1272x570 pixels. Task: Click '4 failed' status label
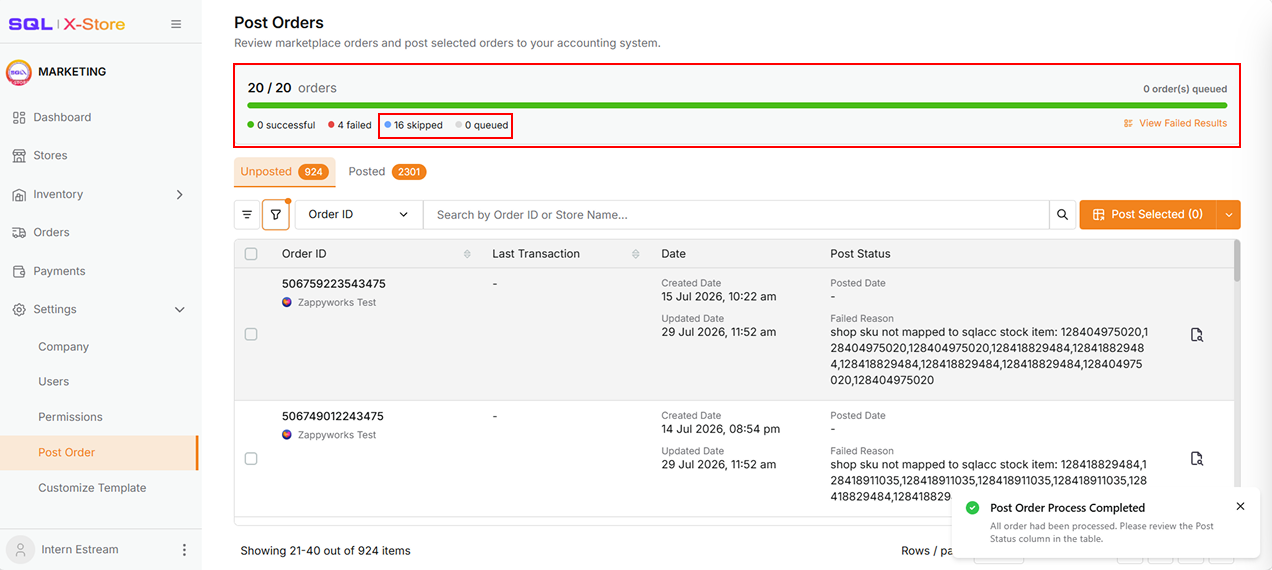click(350, 125)
